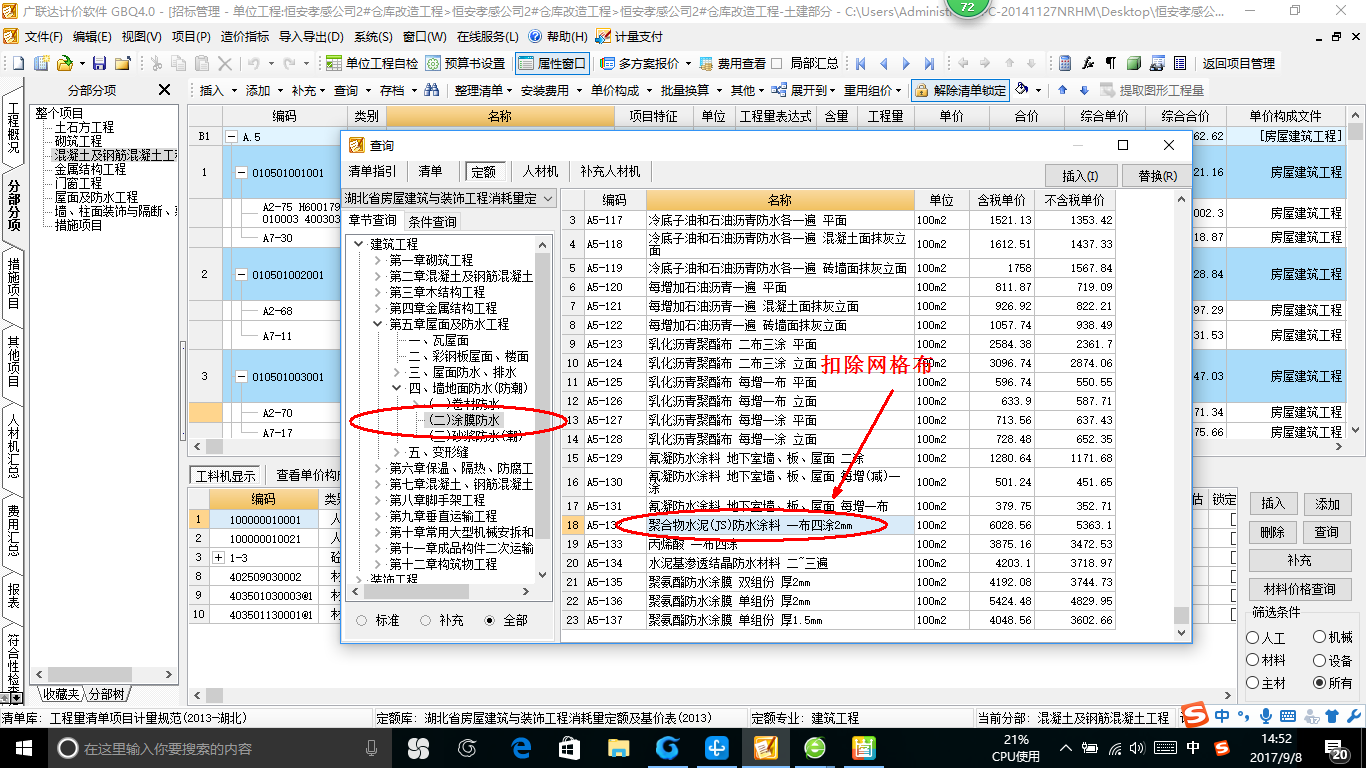Image resolution: width=1366 pixels, height=768 pixels.
Task: Click the fx formula icon
Action: click(x=1088, y=63)
